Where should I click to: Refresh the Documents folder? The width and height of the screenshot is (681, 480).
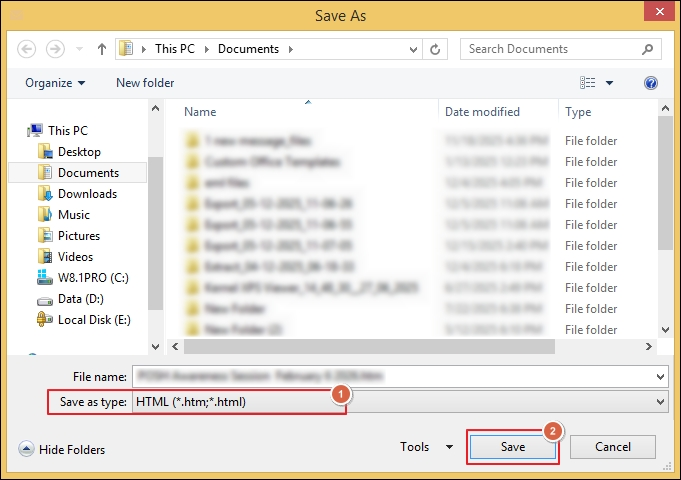coord(435,50)
